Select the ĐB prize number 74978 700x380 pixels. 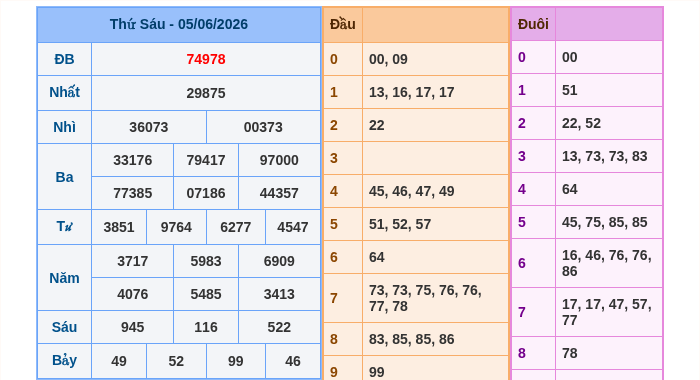point(206,59)
